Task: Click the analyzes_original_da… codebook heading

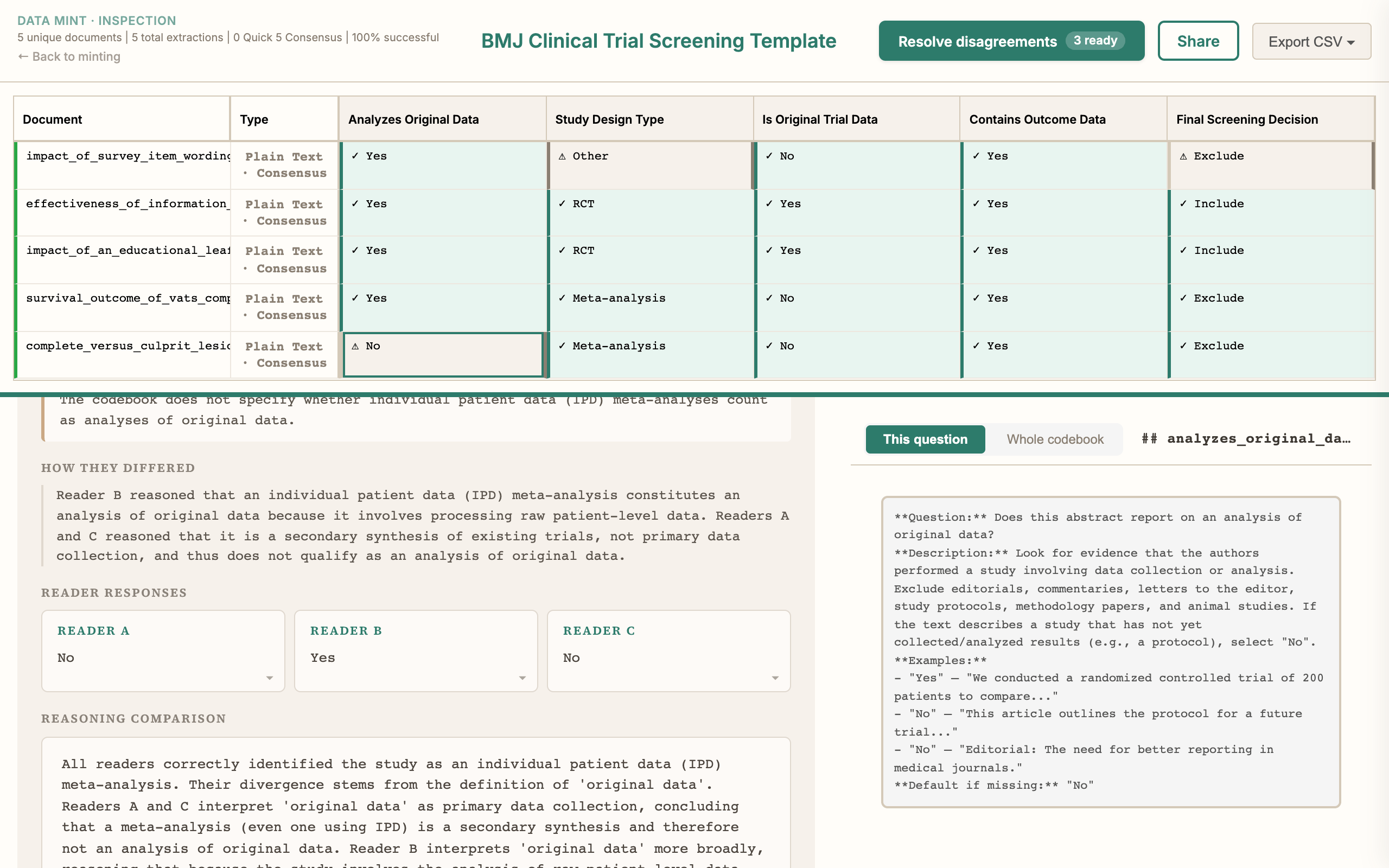Action: (1246, 438)
